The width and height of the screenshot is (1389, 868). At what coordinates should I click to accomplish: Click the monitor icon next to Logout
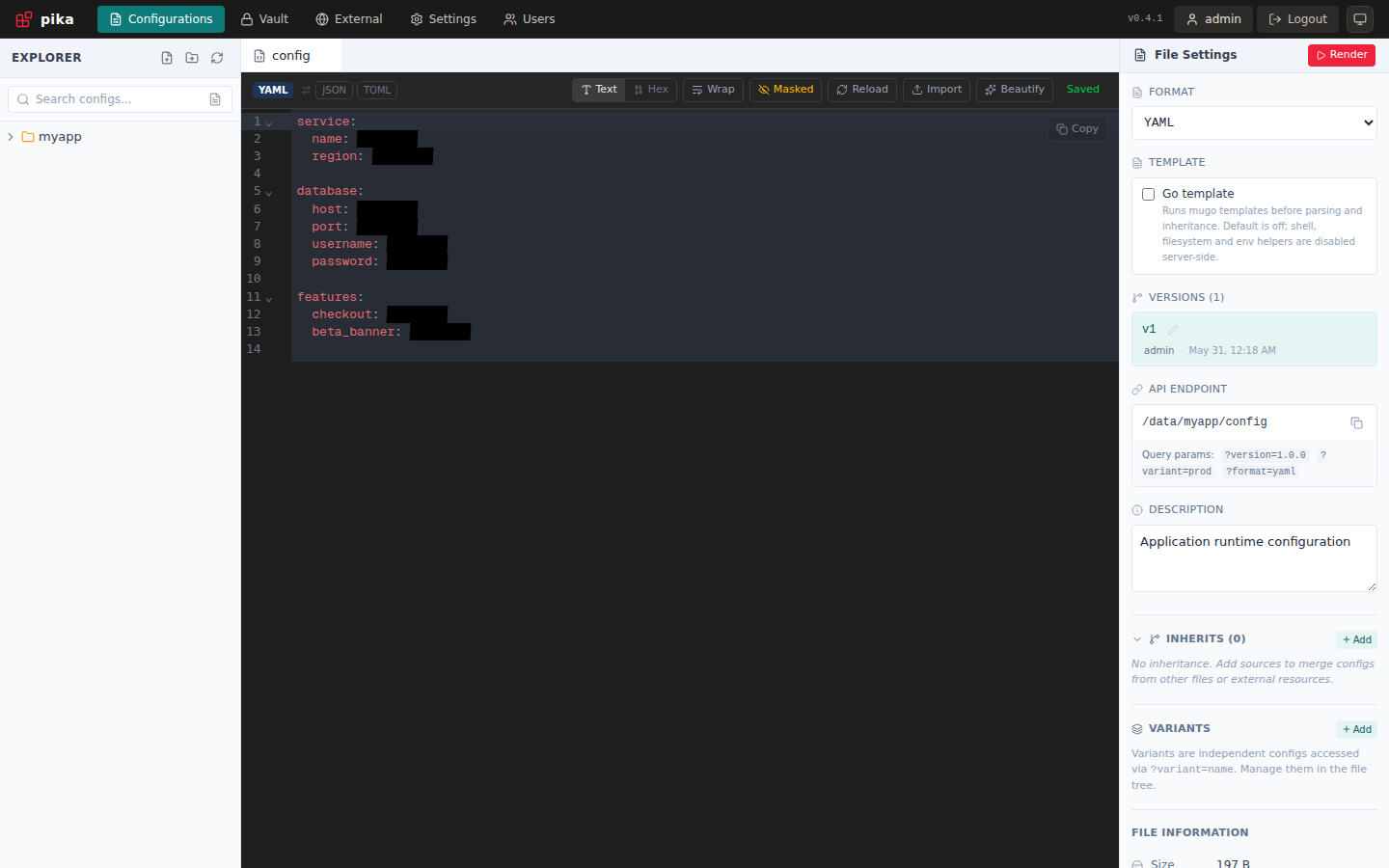click(1360, 19)
